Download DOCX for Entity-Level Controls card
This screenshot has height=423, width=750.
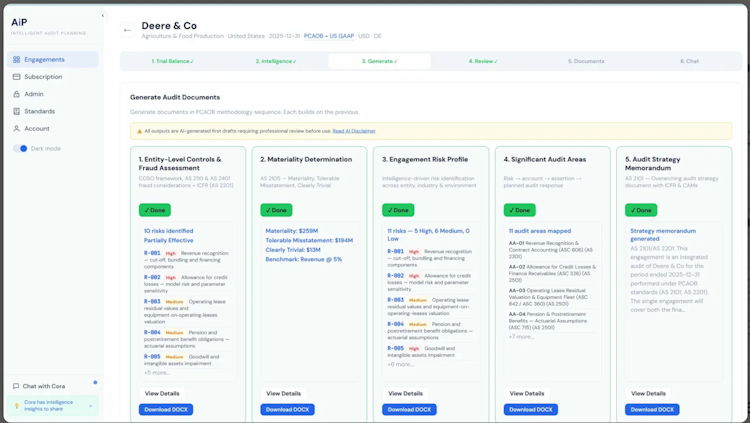click(x=166, y=410)
